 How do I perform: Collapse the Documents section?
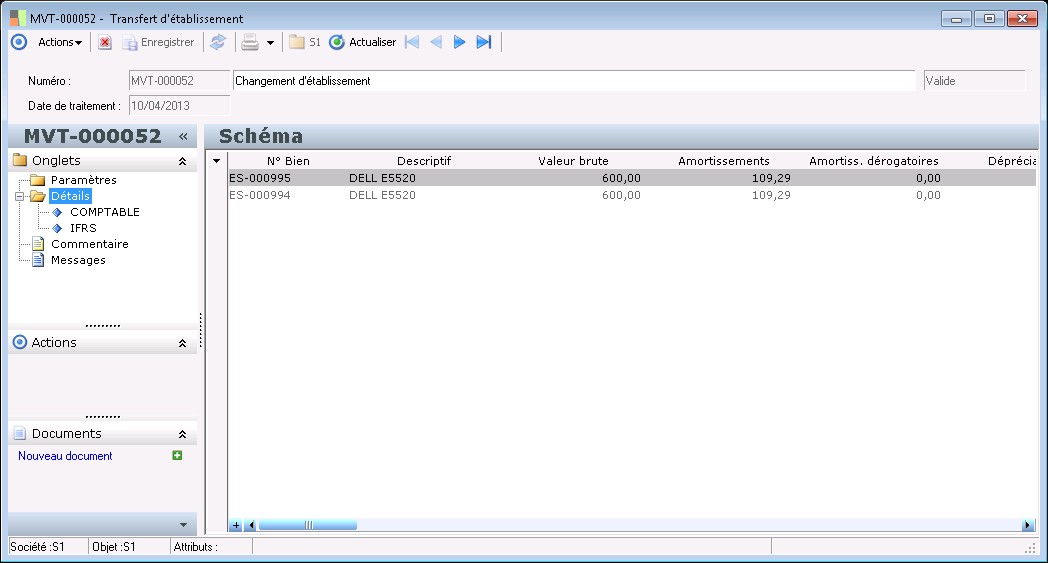click(182, 435)
